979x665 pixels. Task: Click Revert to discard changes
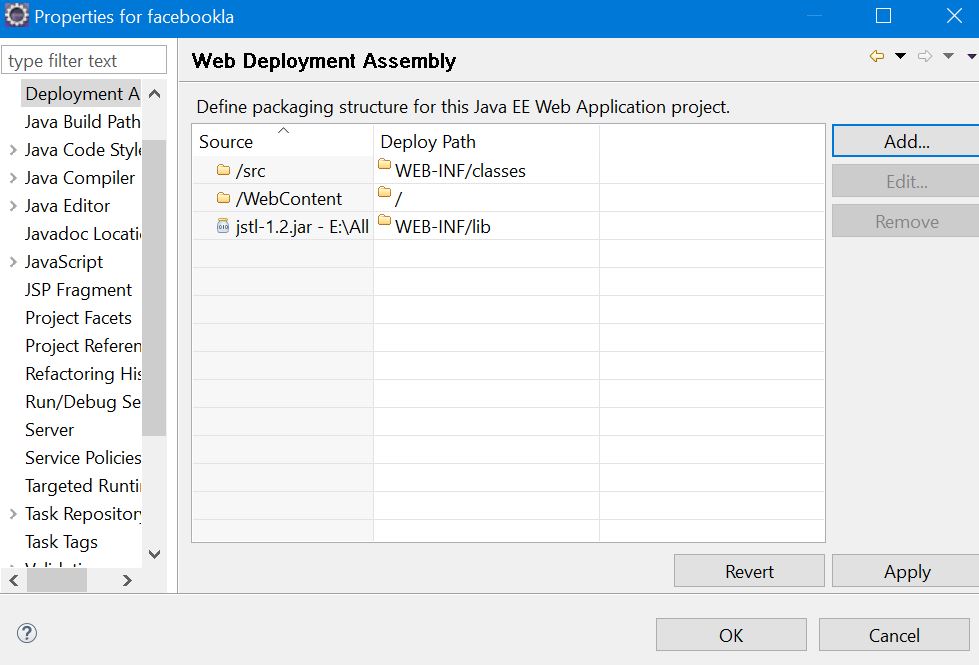point(748,571)
